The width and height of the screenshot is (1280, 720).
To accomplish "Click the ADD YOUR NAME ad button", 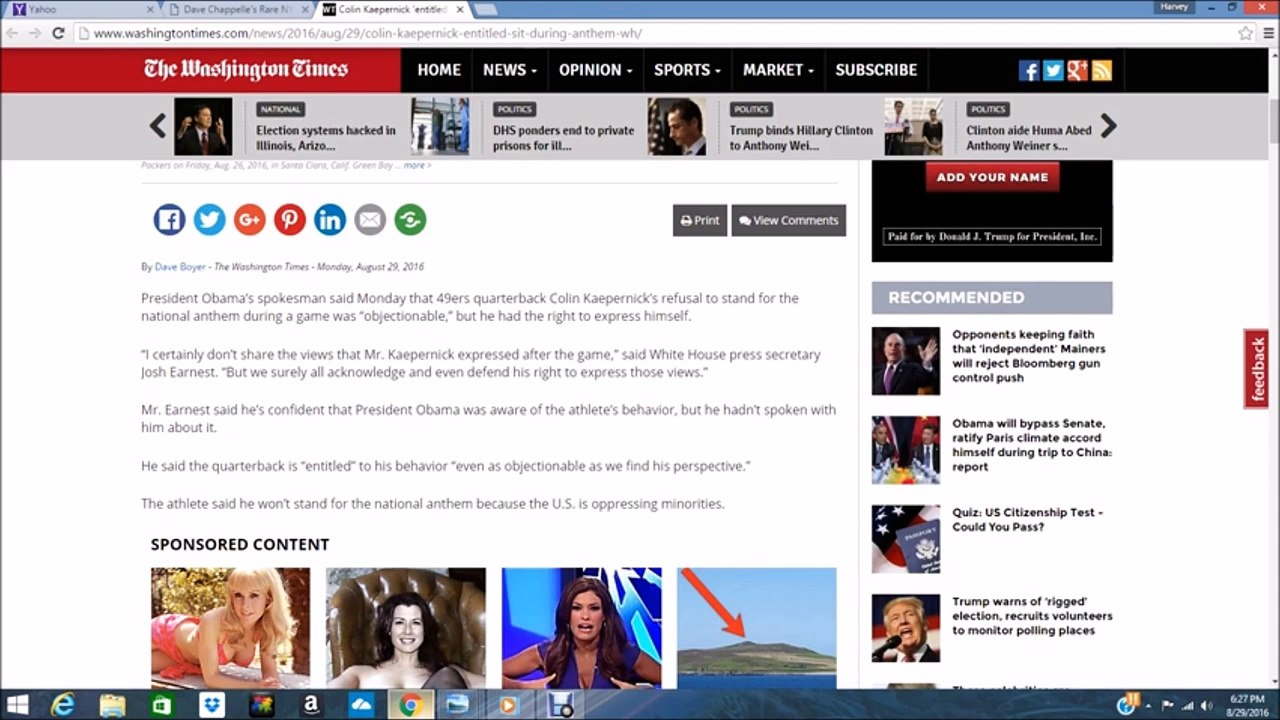I will pyautogui.click(x=992, y=177).
